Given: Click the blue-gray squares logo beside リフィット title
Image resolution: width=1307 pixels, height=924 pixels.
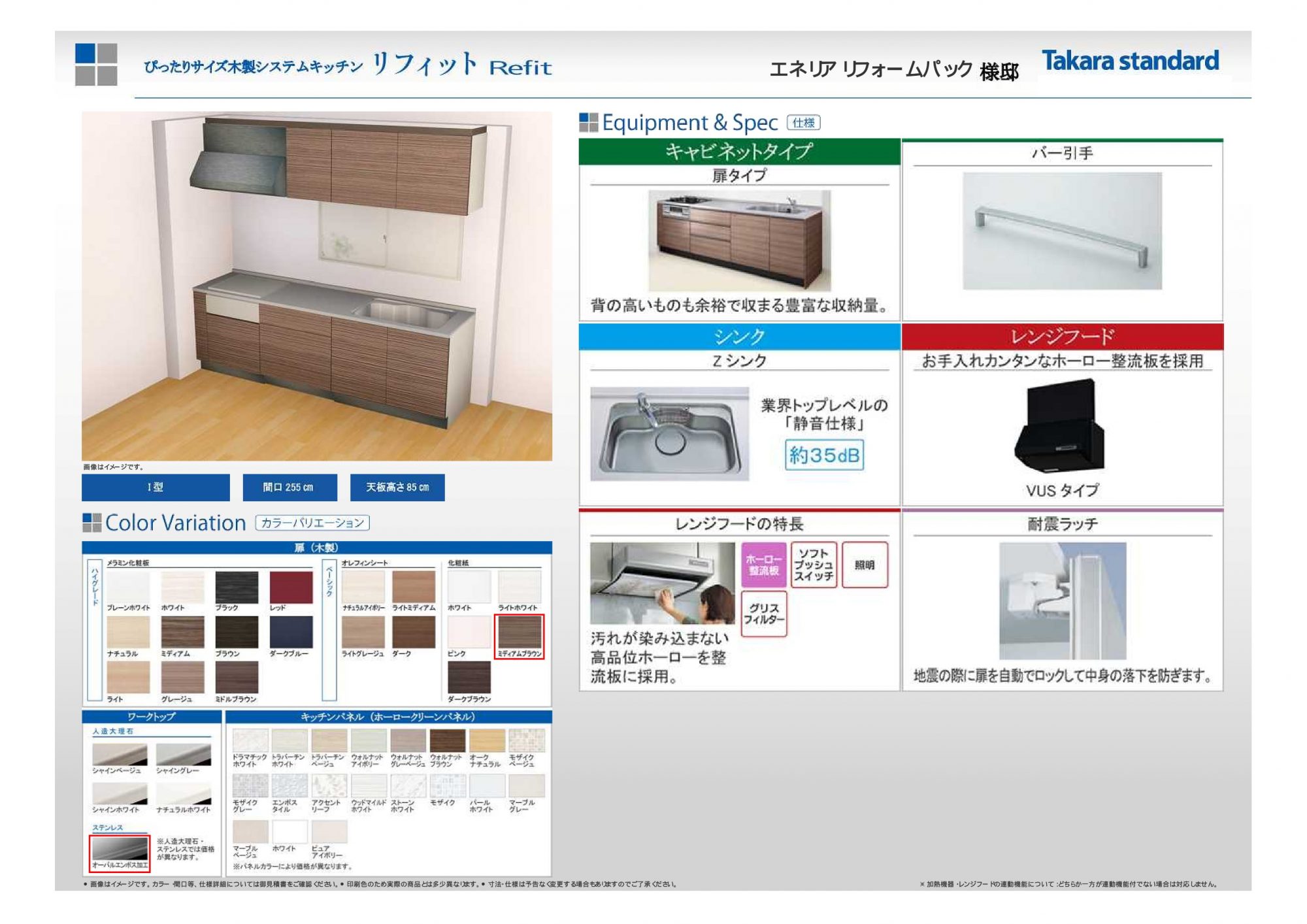Looking at the screenshot, I should tap(96, 64).
